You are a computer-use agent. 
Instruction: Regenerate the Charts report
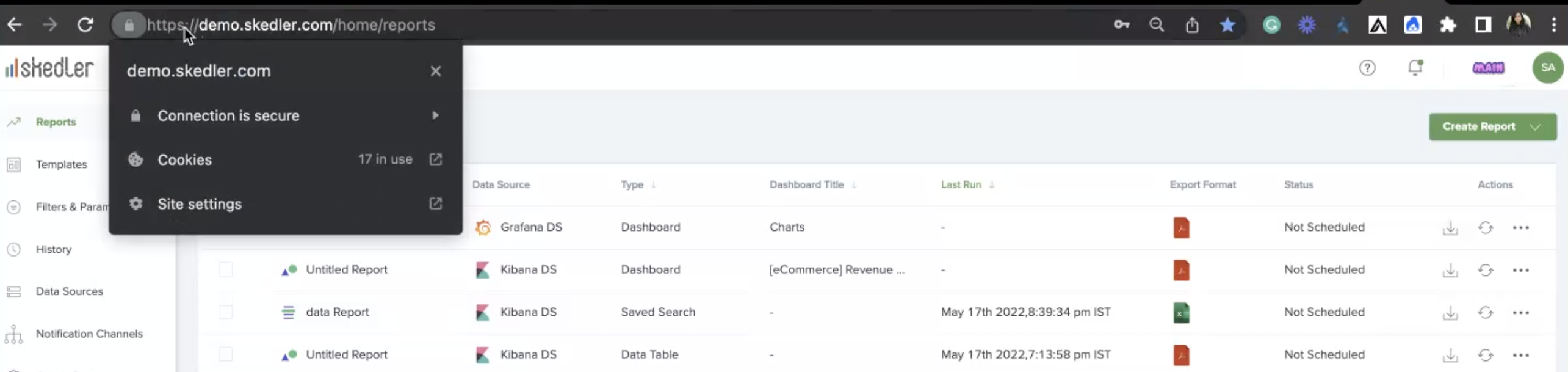[1486, 228]
